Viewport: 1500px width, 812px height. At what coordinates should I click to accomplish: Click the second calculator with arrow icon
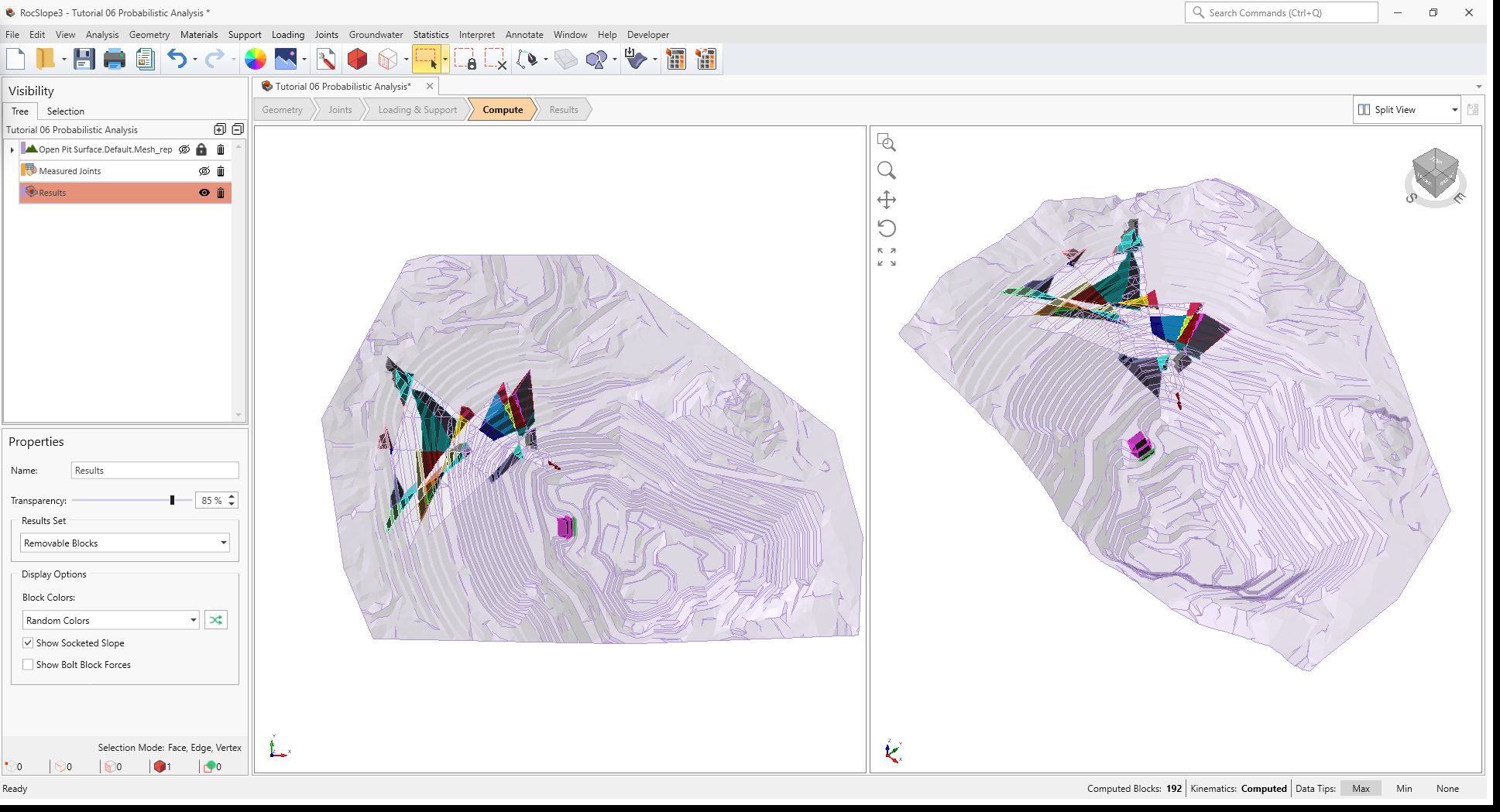(x=706, y=59)
